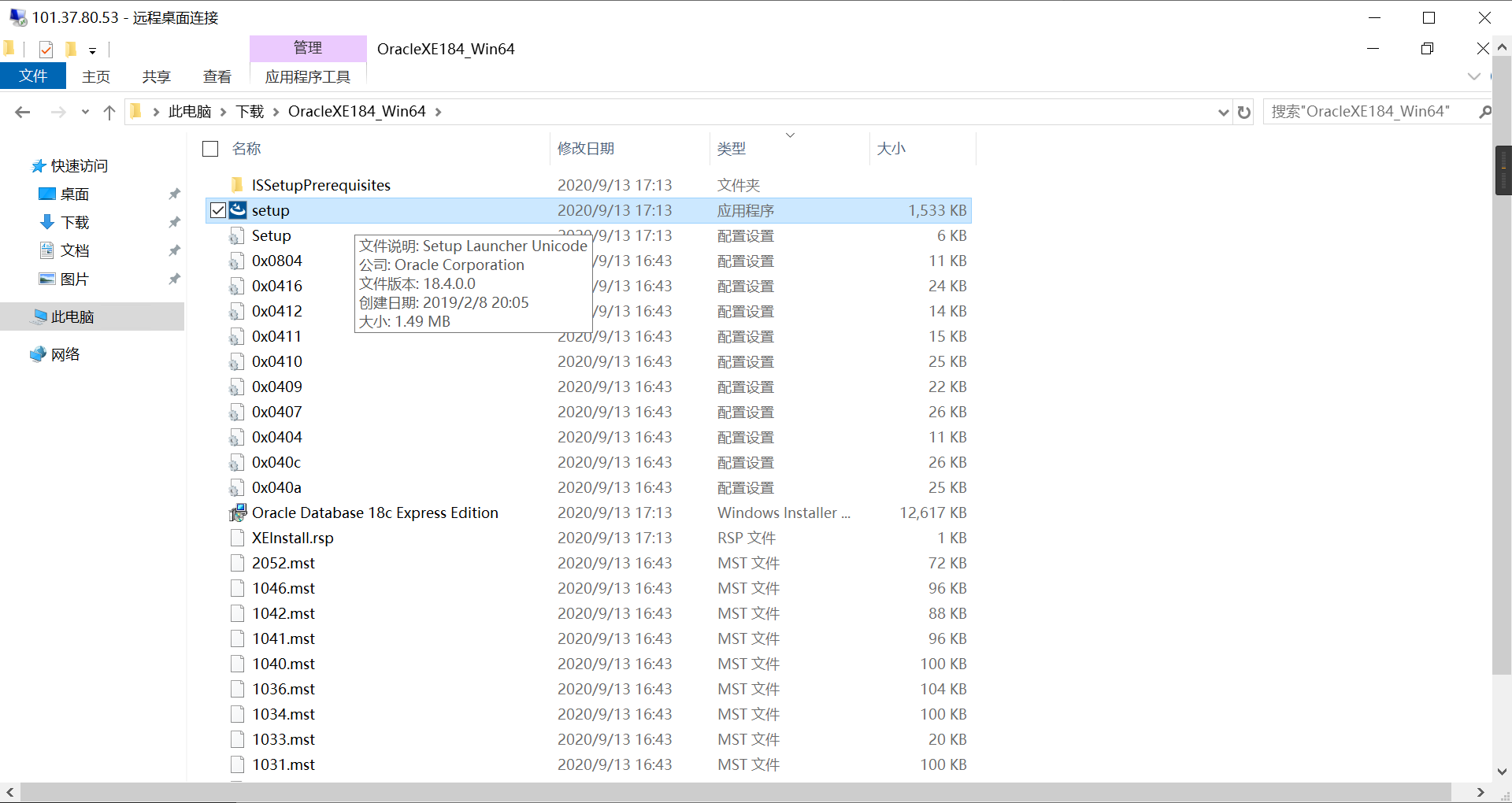Open the recent locations dropdown
Image resolution: width=1512 pixels, height=803 pixels.
[x=85, y=112]
